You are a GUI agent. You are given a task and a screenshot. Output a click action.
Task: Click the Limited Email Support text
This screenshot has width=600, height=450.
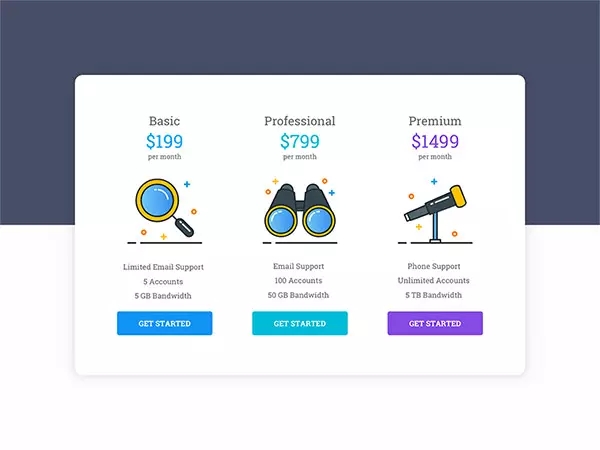point(164,267)
